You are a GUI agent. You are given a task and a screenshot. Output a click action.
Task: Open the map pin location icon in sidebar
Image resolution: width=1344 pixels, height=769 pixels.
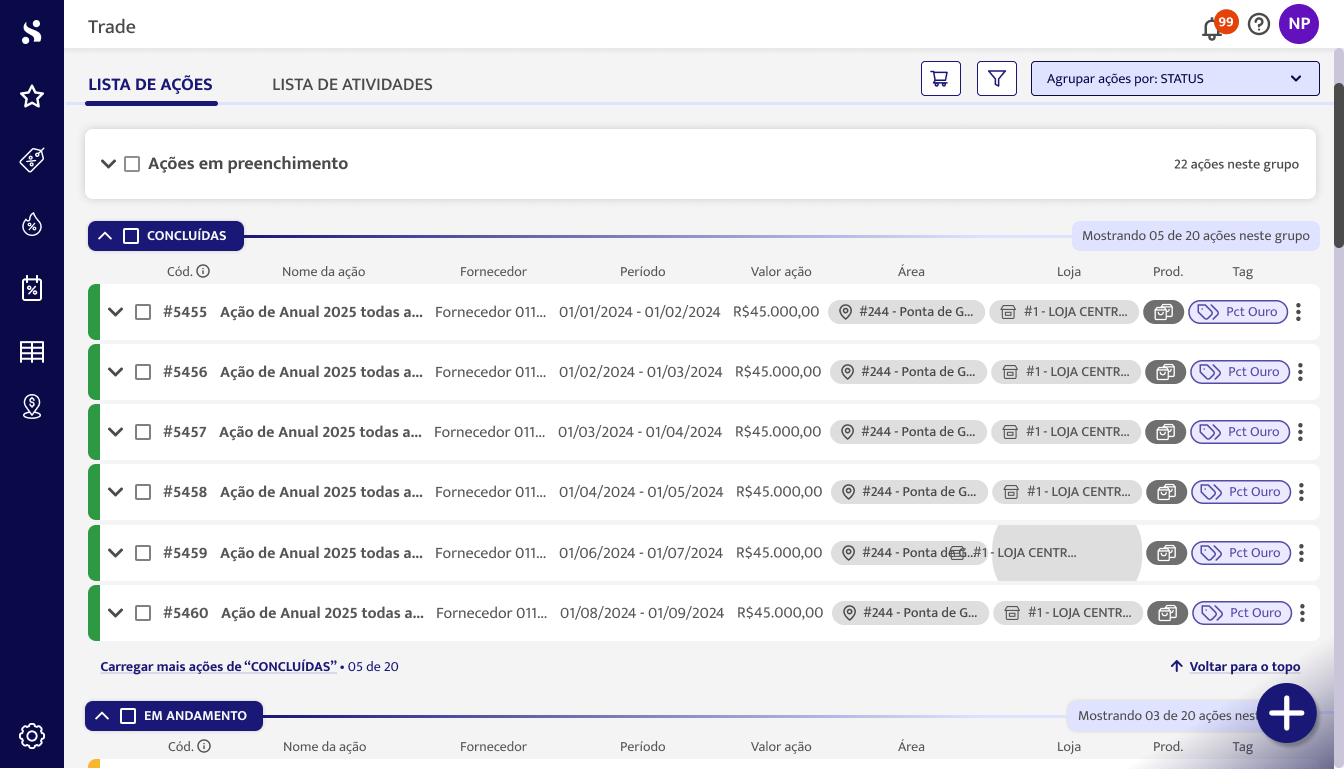point(32,406)
